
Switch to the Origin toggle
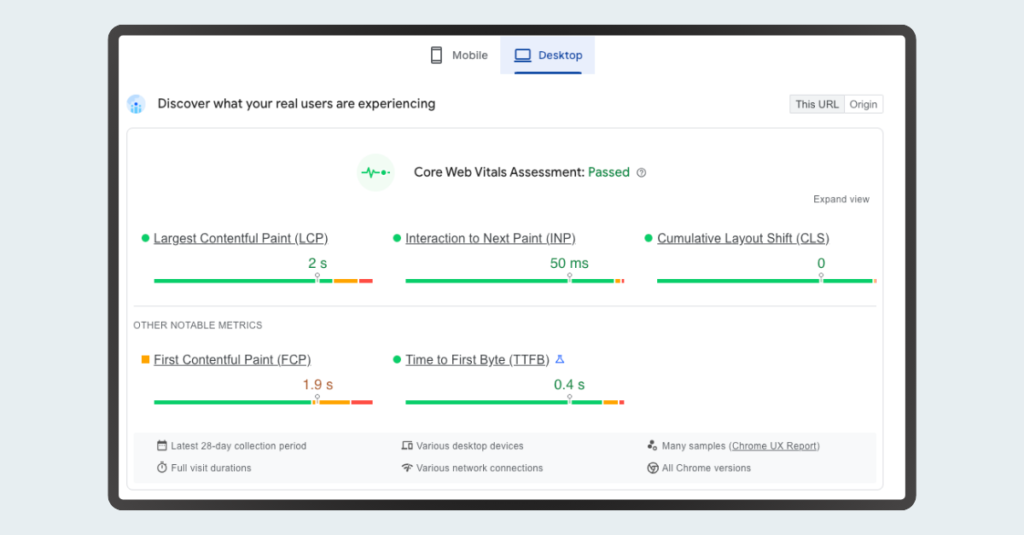click(x=863, y=104)
